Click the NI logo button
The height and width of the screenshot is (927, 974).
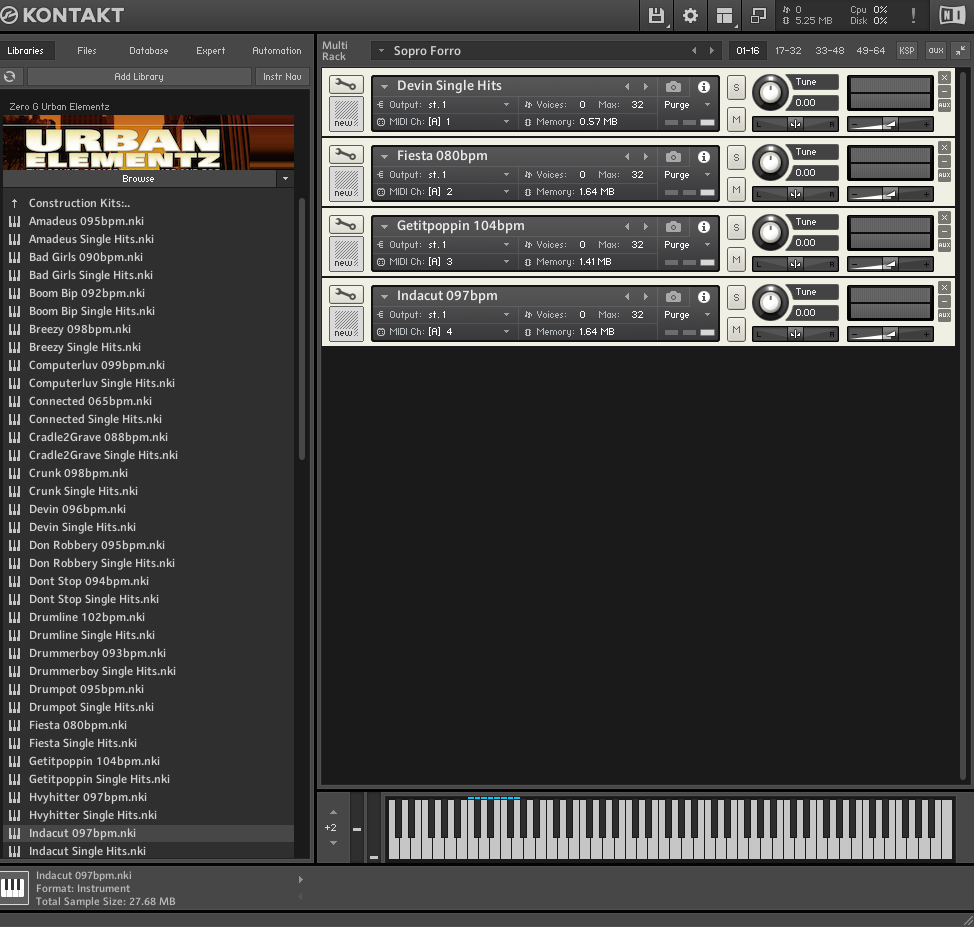[x=952, y=16]
